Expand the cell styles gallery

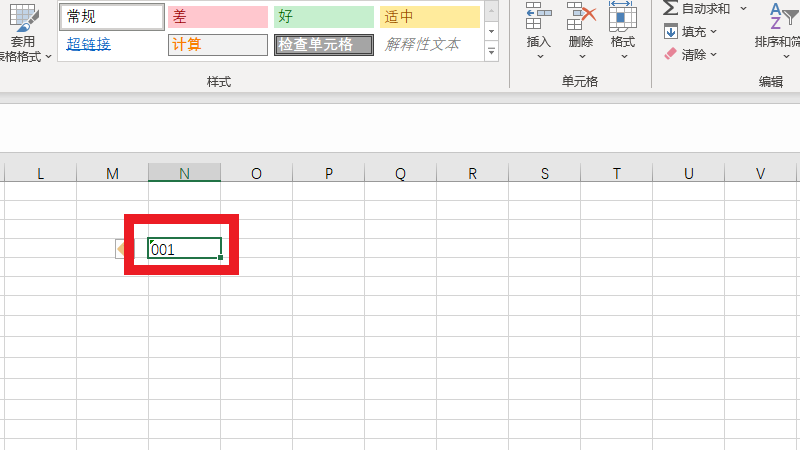coord(491,52)
